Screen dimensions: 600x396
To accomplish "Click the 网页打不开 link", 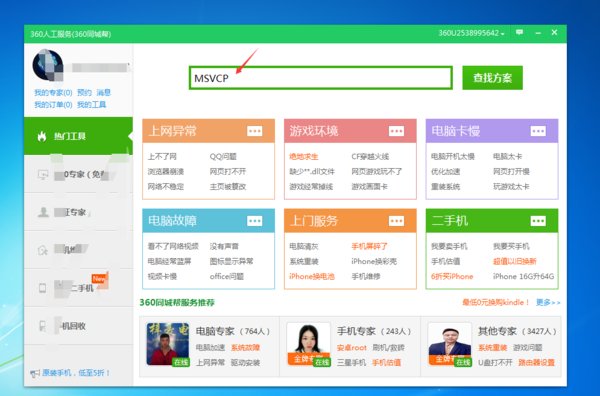I will tap(228, 172).
